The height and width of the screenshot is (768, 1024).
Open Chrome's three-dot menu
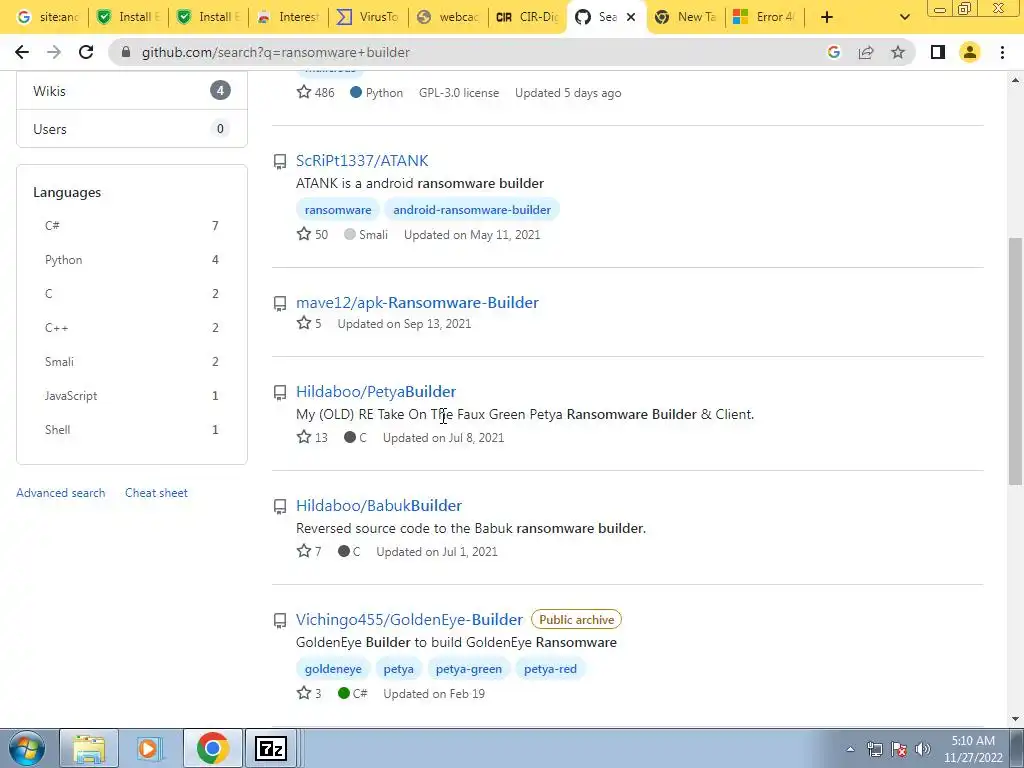click(x=1002, y=52)
